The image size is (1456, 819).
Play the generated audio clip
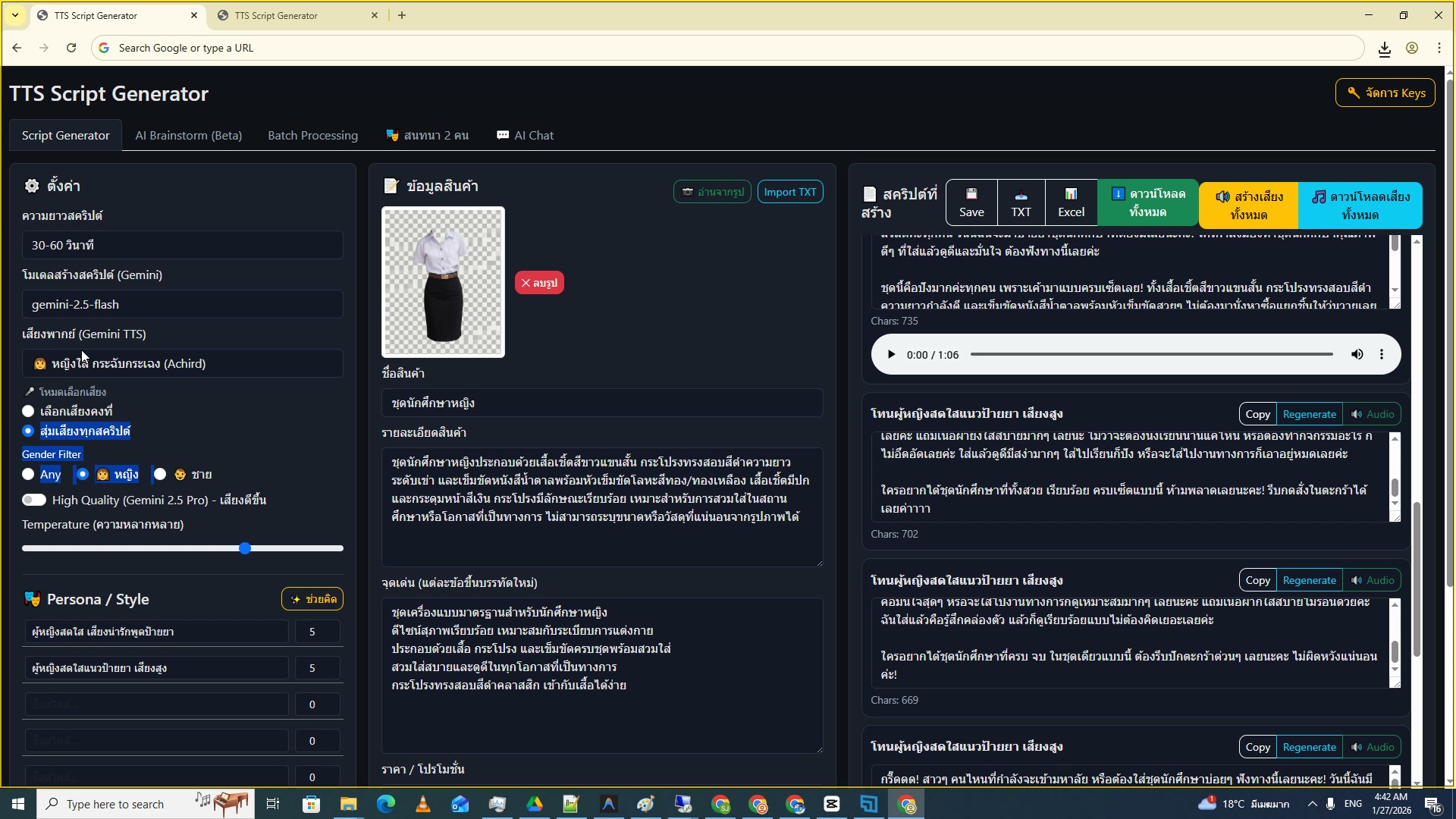click(891, 355)
